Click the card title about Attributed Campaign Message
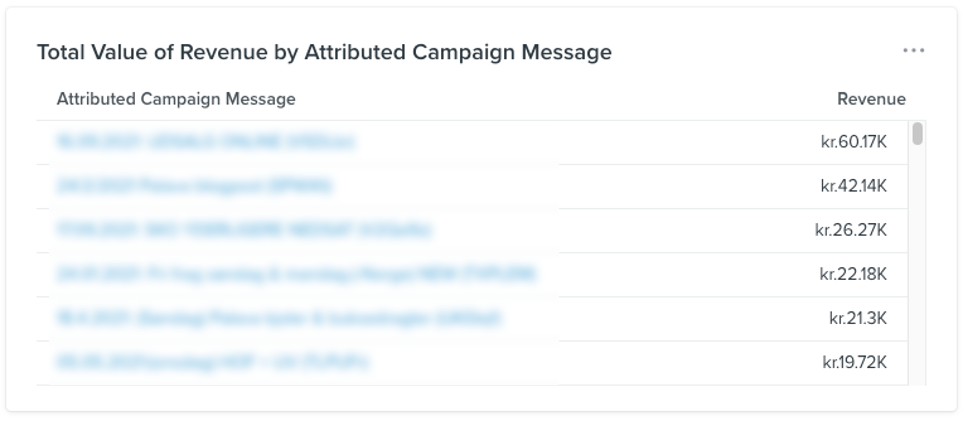 pyautogui.click(x=324, y=52)
